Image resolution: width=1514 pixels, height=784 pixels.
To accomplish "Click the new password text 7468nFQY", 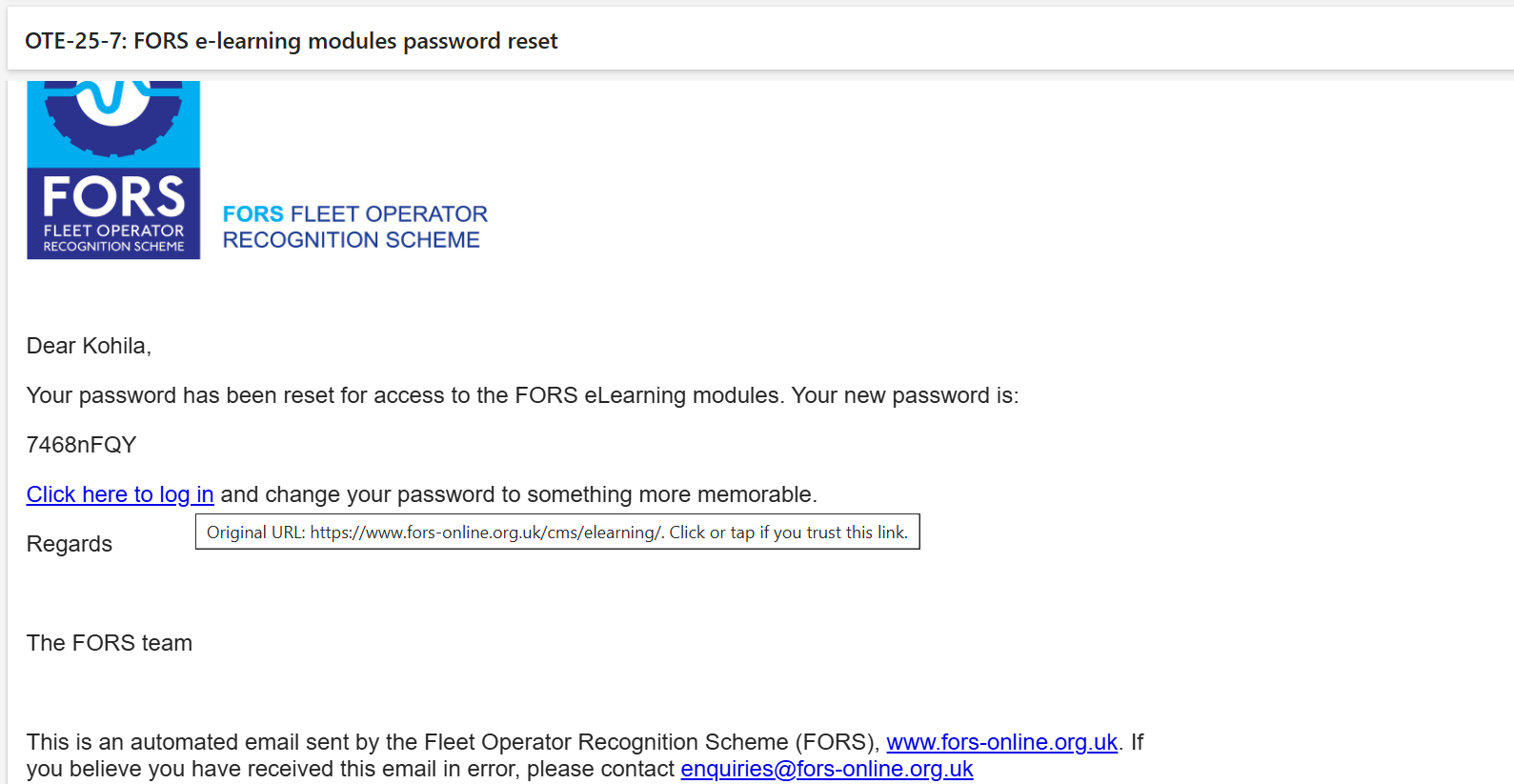I will (82, 445).
